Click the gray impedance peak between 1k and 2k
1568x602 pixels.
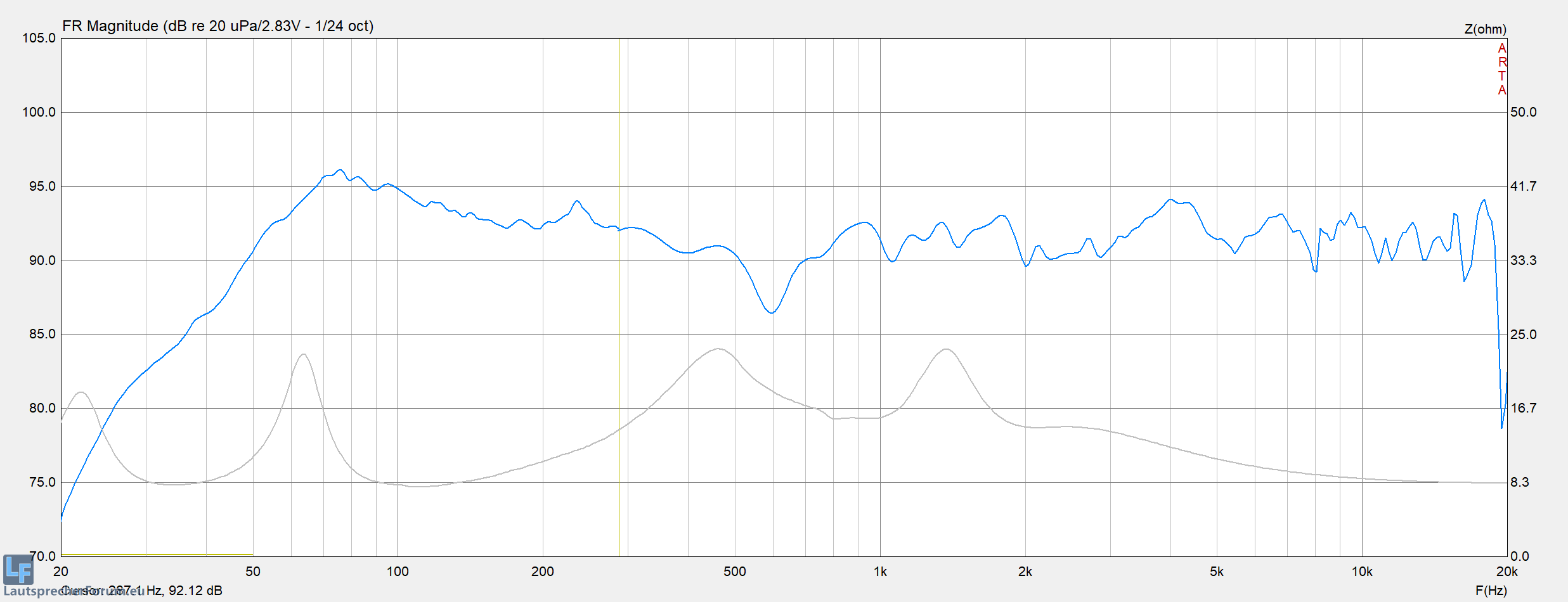click(x=946, y=349)
